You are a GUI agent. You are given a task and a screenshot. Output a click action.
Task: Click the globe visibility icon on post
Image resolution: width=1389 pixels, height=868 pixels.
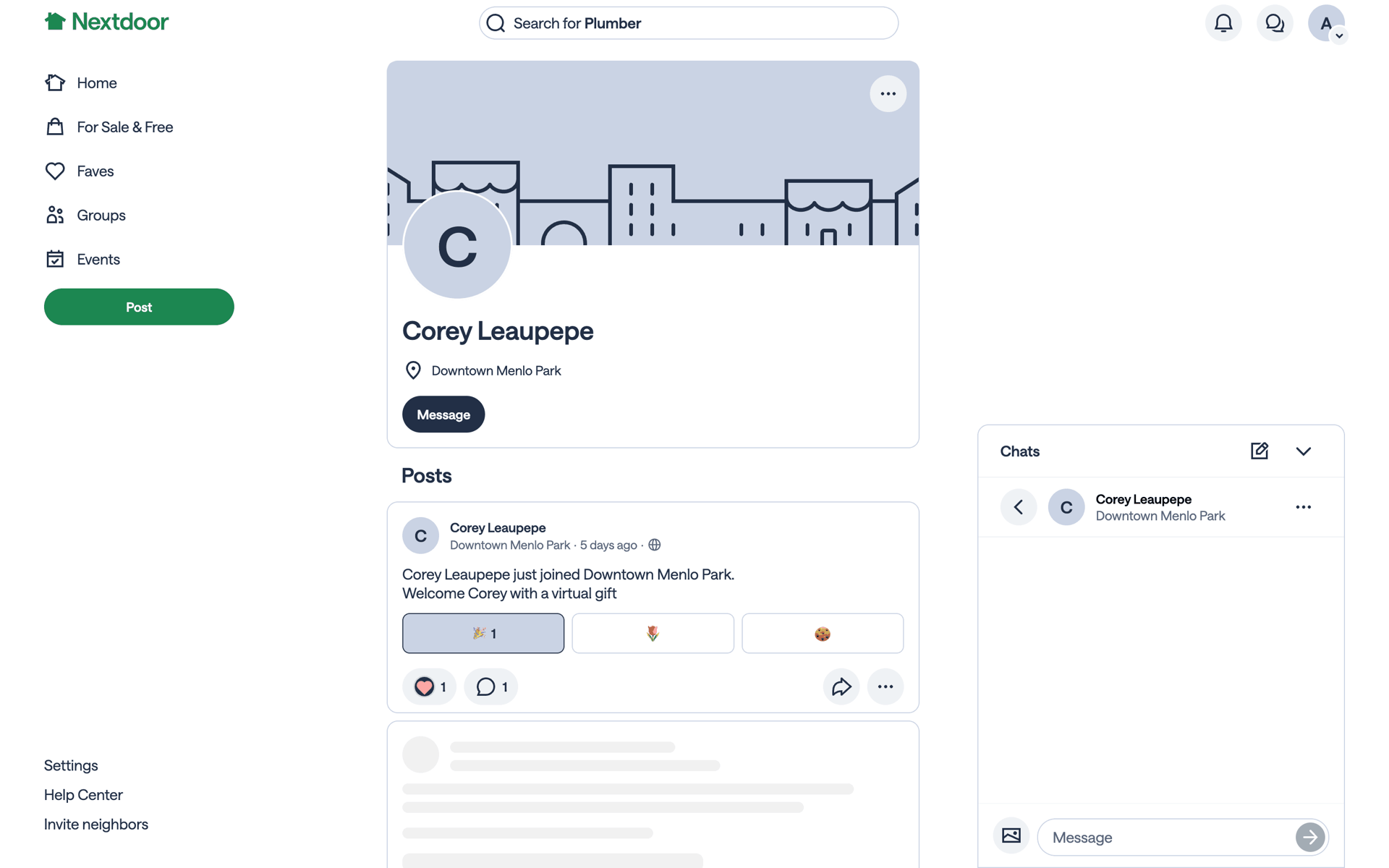[x=655, y=545]
